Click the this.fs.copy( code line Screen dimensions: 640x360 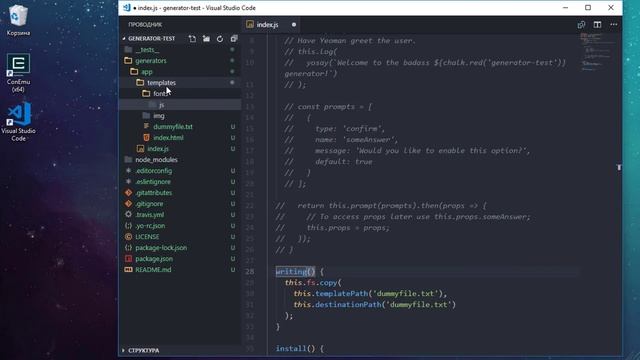(313, 282)
